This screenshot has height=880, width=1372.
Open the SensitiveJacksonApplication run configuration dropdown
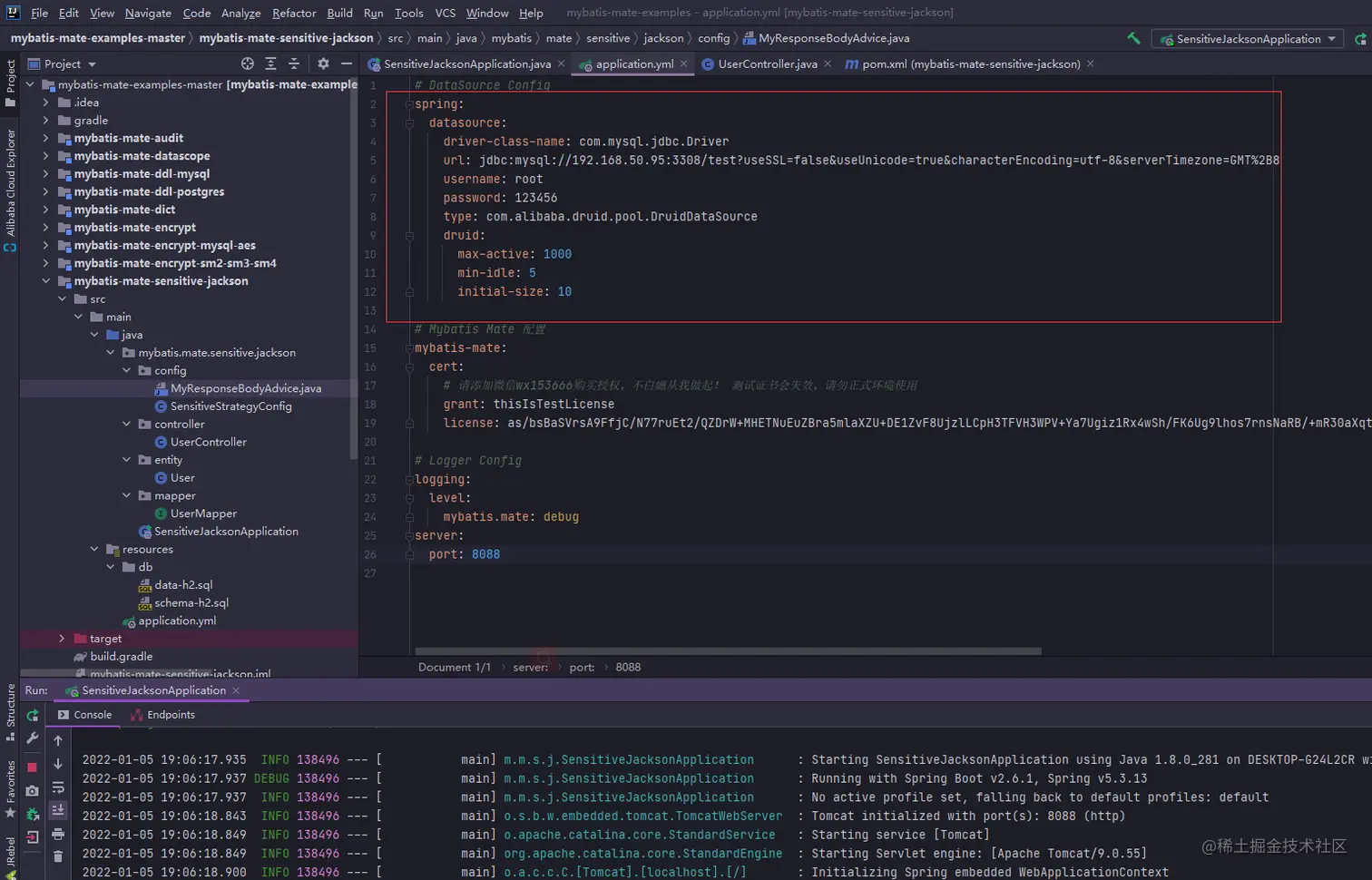point(1248,39)
